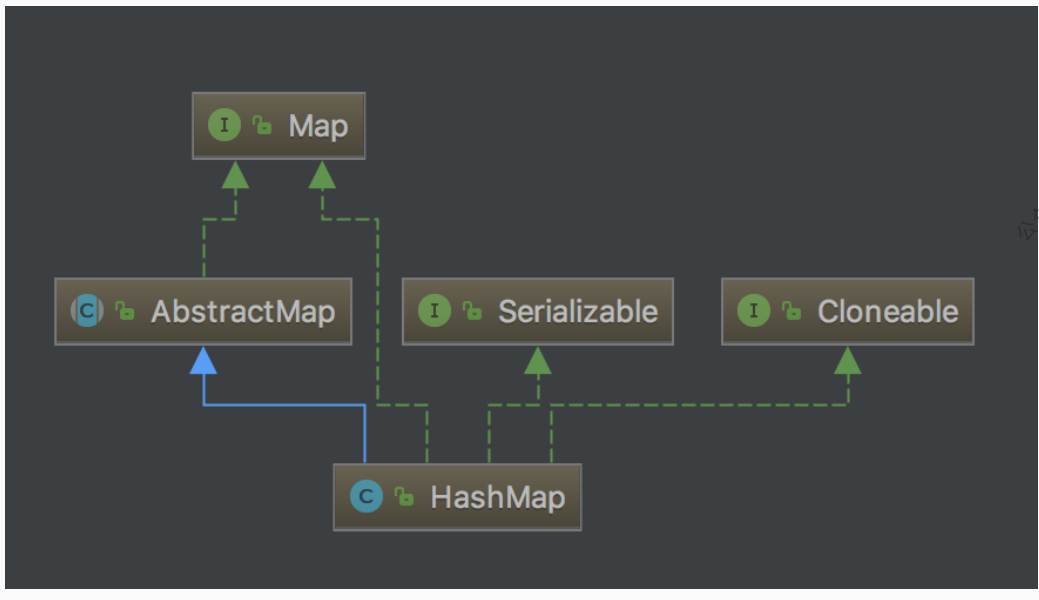Image resolution: width=1039 pixels, height=600 pixels.
Task: Click the class icon on the HashMap node
Action: pyautogui.click(x=366, y=496)
